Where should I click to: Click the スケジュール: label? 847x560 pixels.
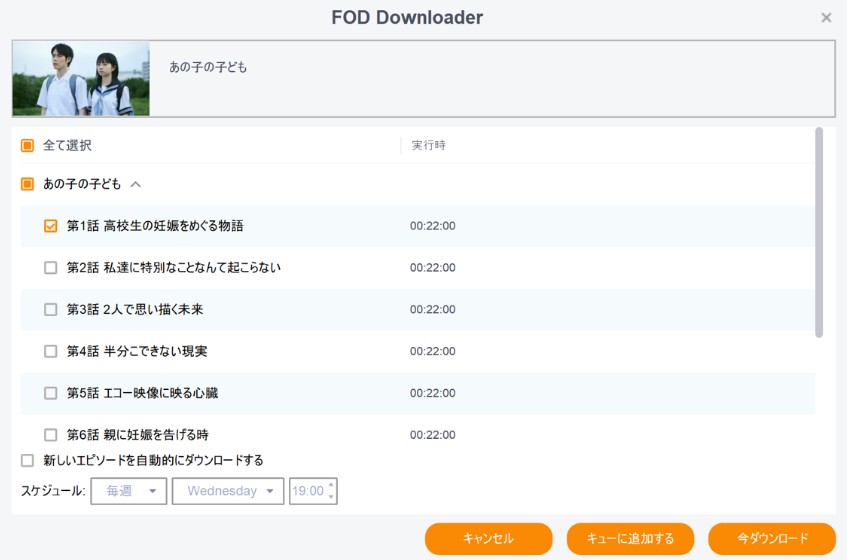[x=53, y=491]
